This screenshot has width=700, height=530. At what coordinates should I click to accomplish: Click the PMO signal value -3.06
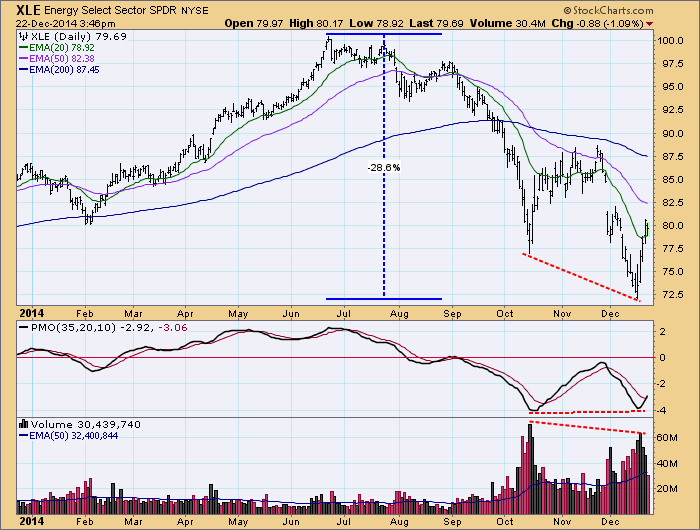click(x=173, y=328)
